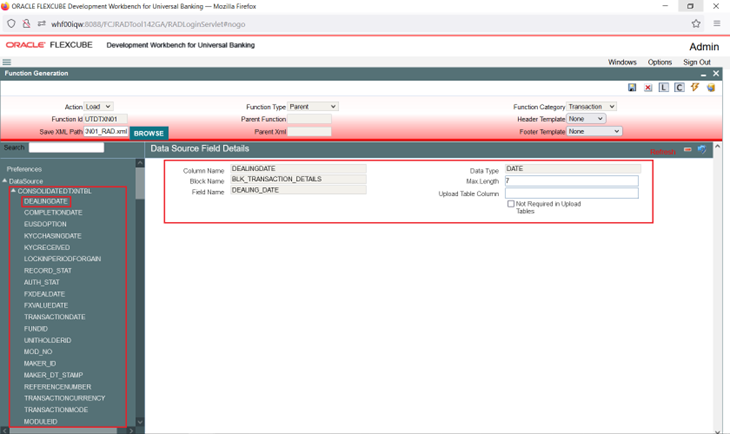Viewport: 730px width, 434px height.
Task: Select REFERENCENUMBER in the tree
Action: point(58,387)
